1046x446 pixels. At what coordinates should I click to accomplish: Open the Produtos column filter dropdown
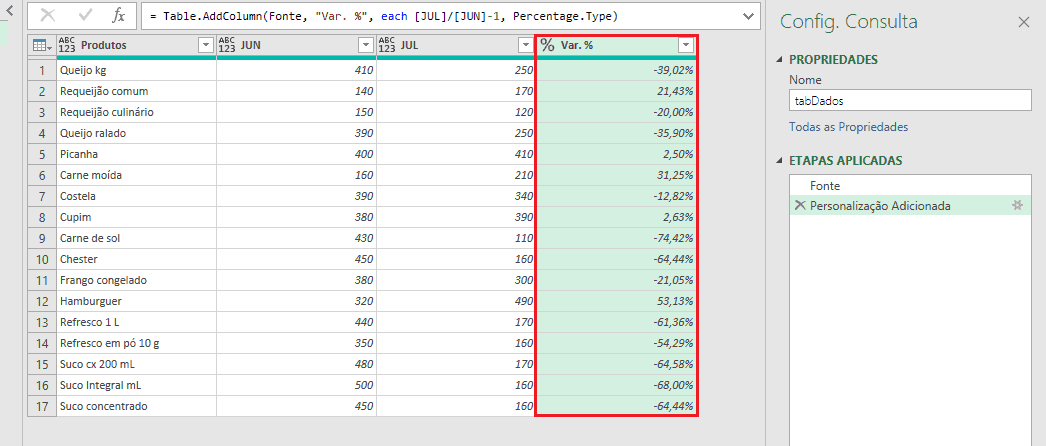click(205, 45)
